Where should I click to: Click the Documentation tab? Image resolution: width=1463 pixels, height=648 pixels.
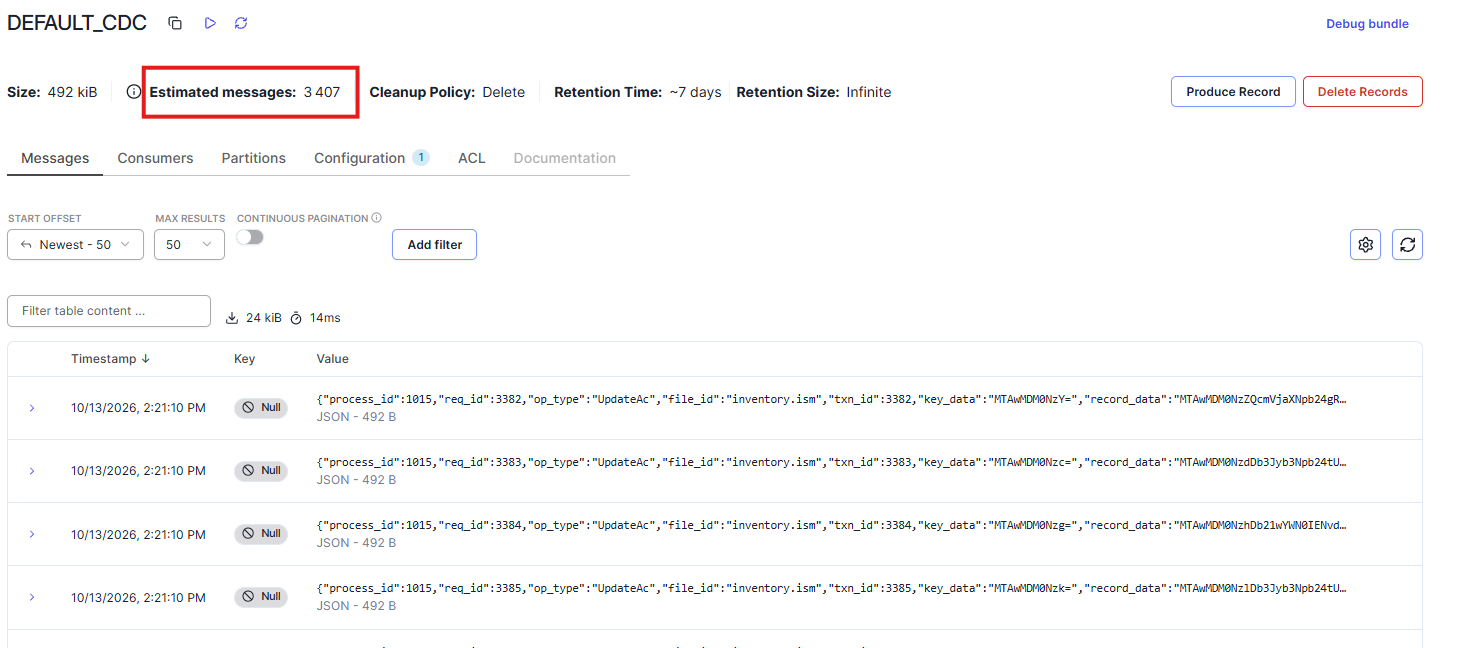(x=565, y=158)
